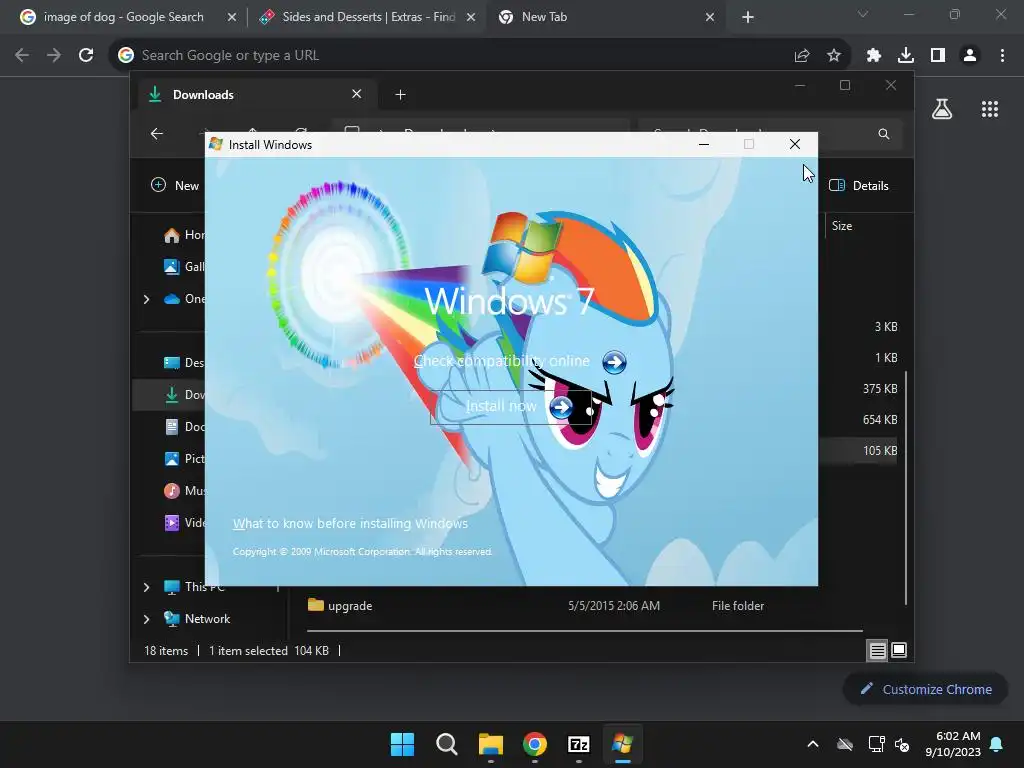
Task: Open Chrome Labs flask icon
Action: tap(942, 109)
